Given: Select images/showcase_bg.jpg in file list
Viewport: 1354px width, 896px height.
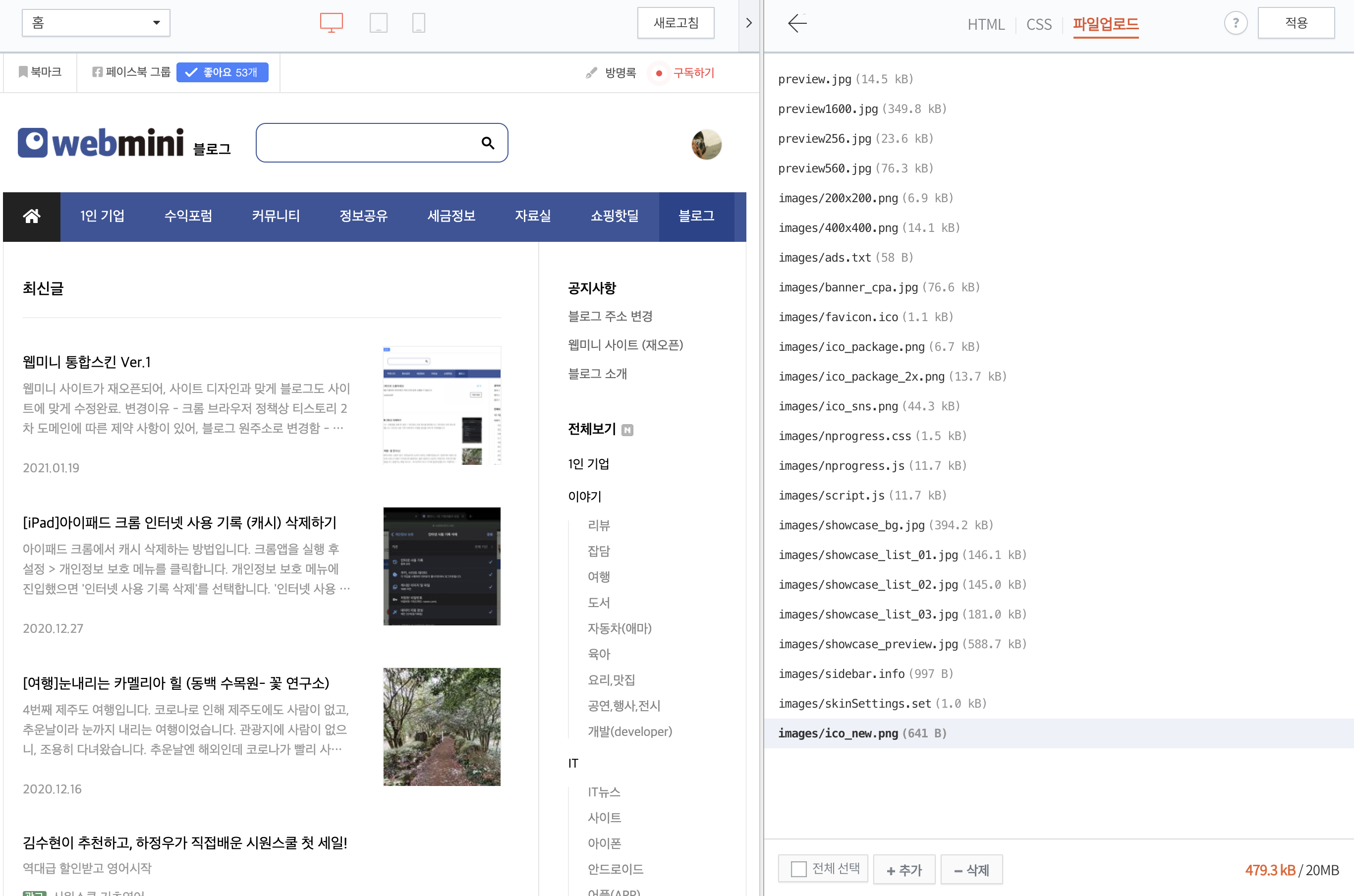Looking at the screenshot, I should (850, 525).
